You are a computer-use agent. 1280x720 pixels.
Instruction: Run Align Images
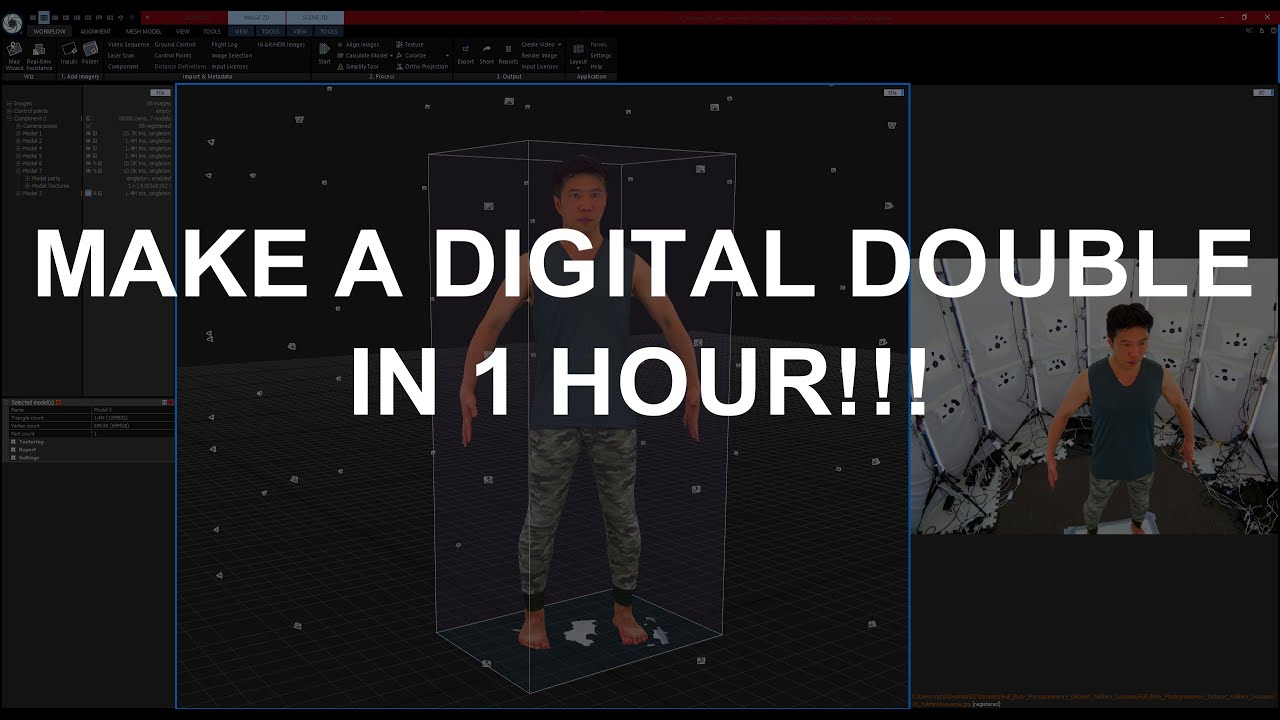coord(357,45)
